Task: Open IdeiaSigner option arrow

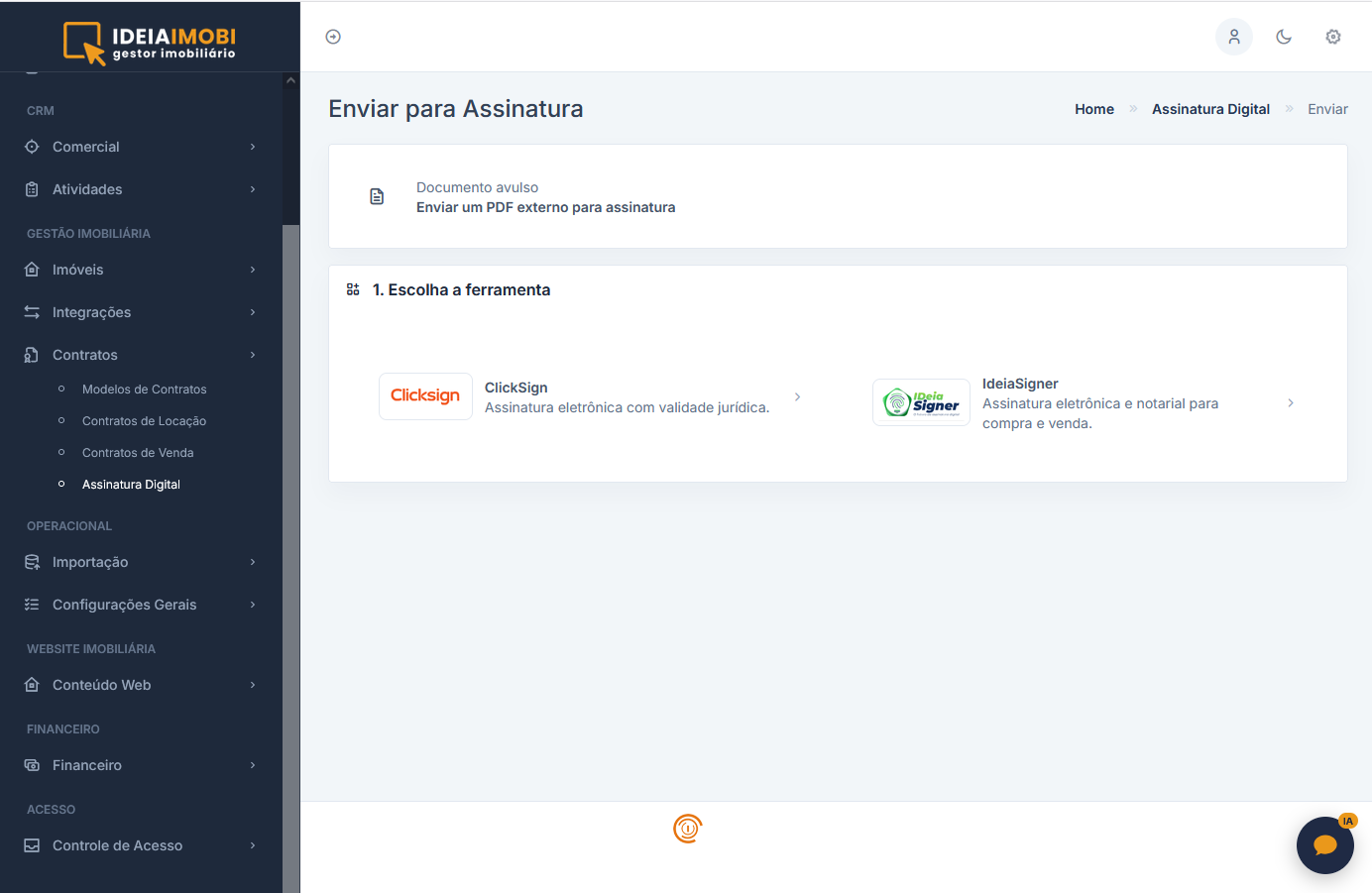Action: pos(1291,402)
